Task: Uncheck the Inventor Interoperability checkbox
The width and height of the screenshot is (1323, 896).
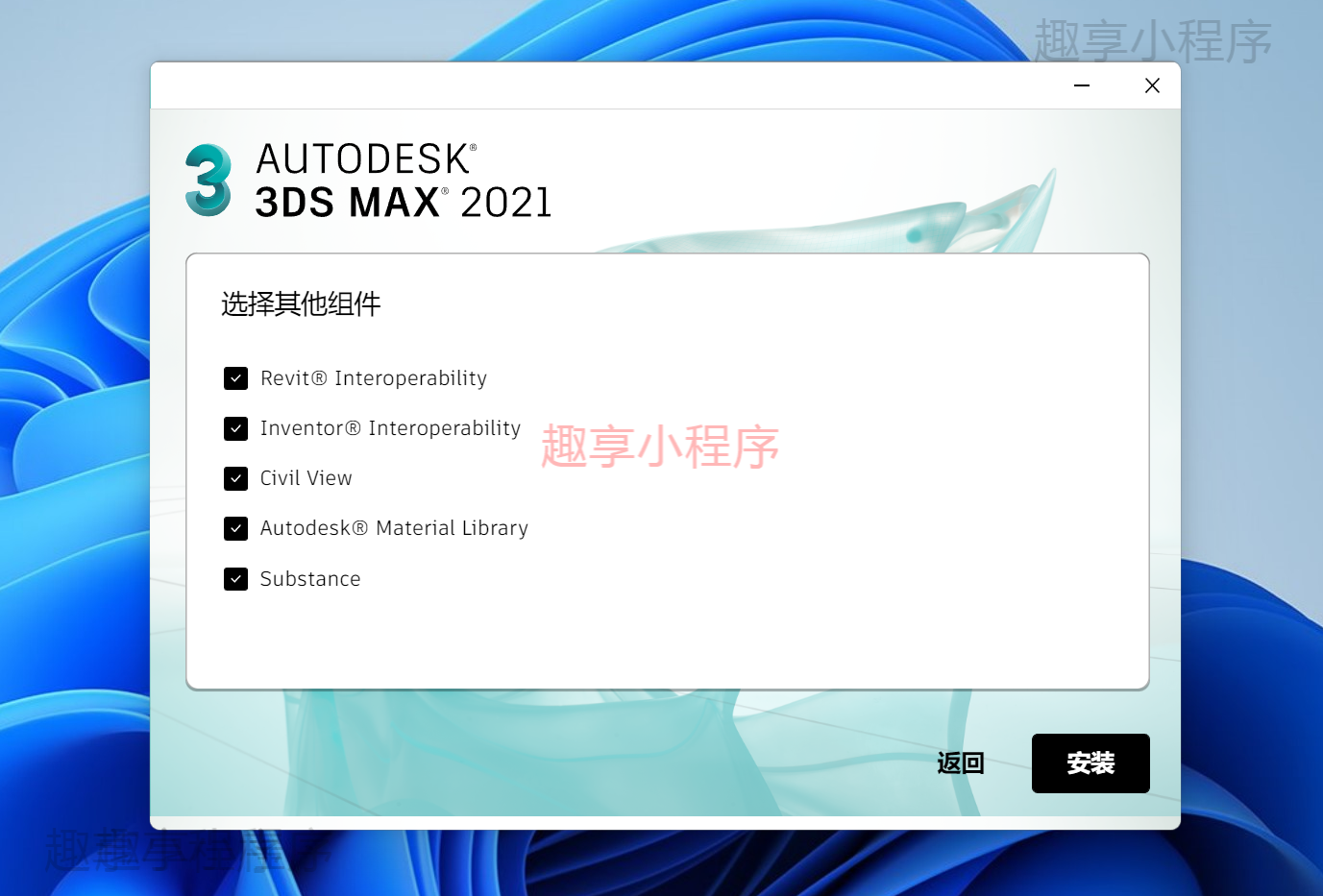Action: click(x=236, y=428)
